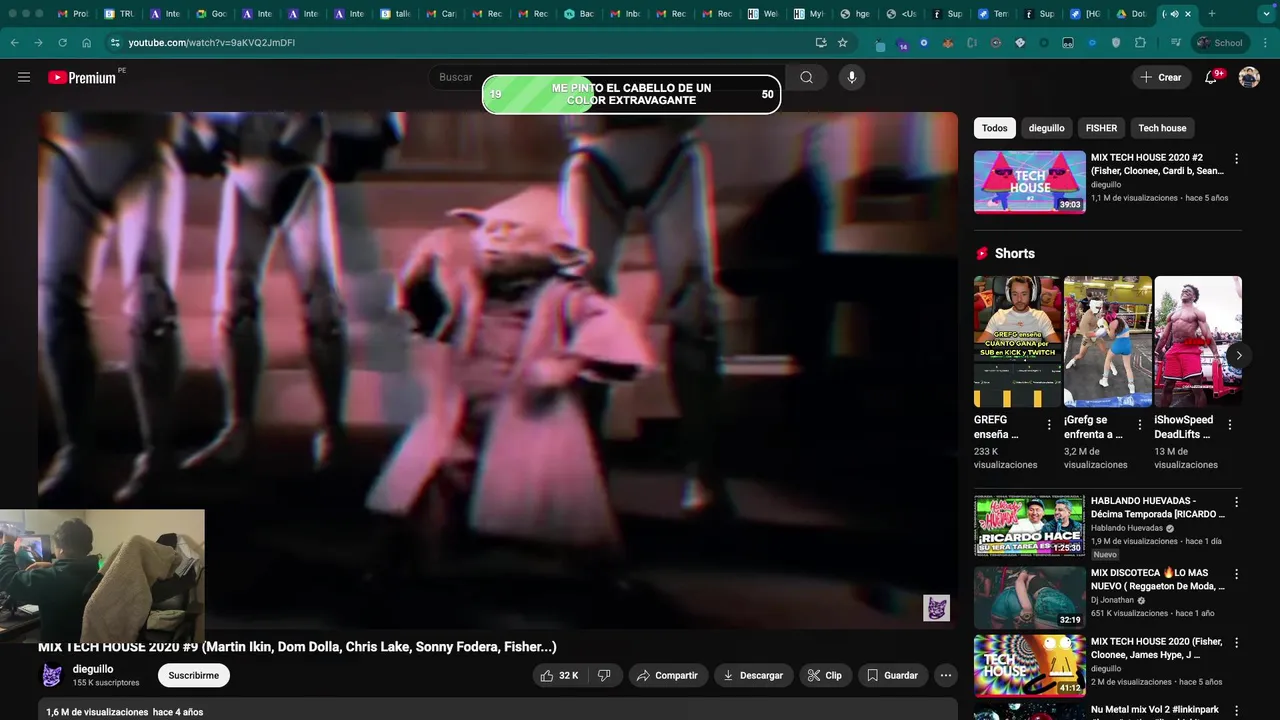Install YouTube as an app icon

click(x=821, y=43)
